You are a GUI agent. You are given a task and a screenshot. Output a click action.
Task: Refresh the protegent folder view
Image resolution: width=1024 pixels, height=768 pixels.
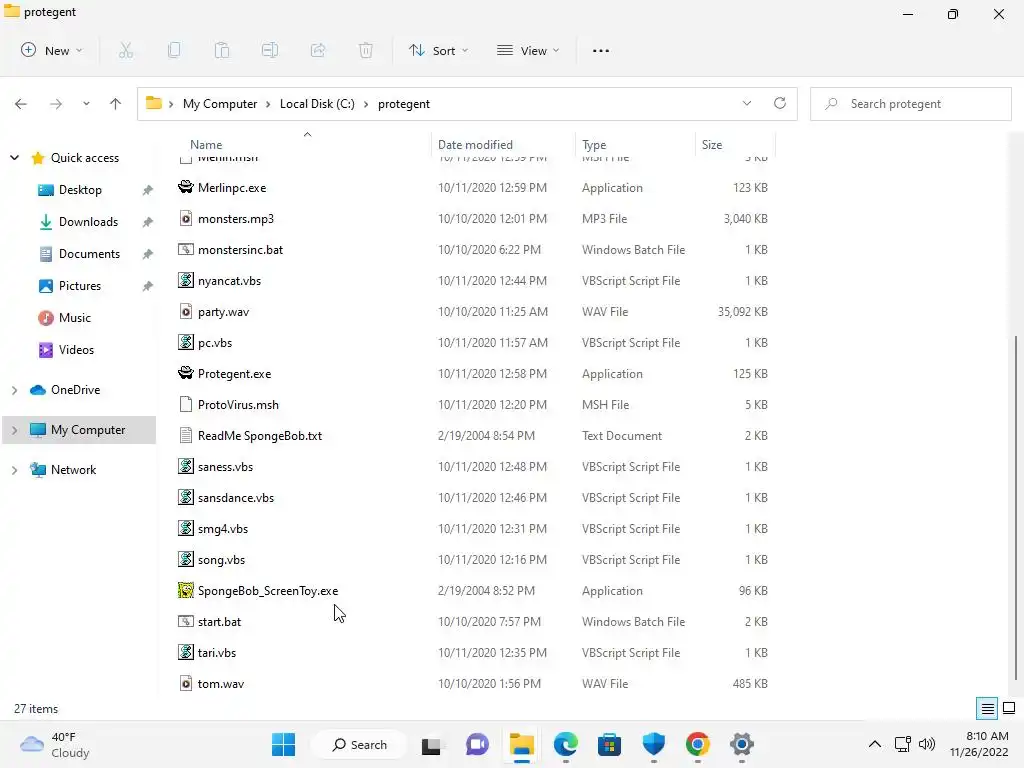click(780, 103)
